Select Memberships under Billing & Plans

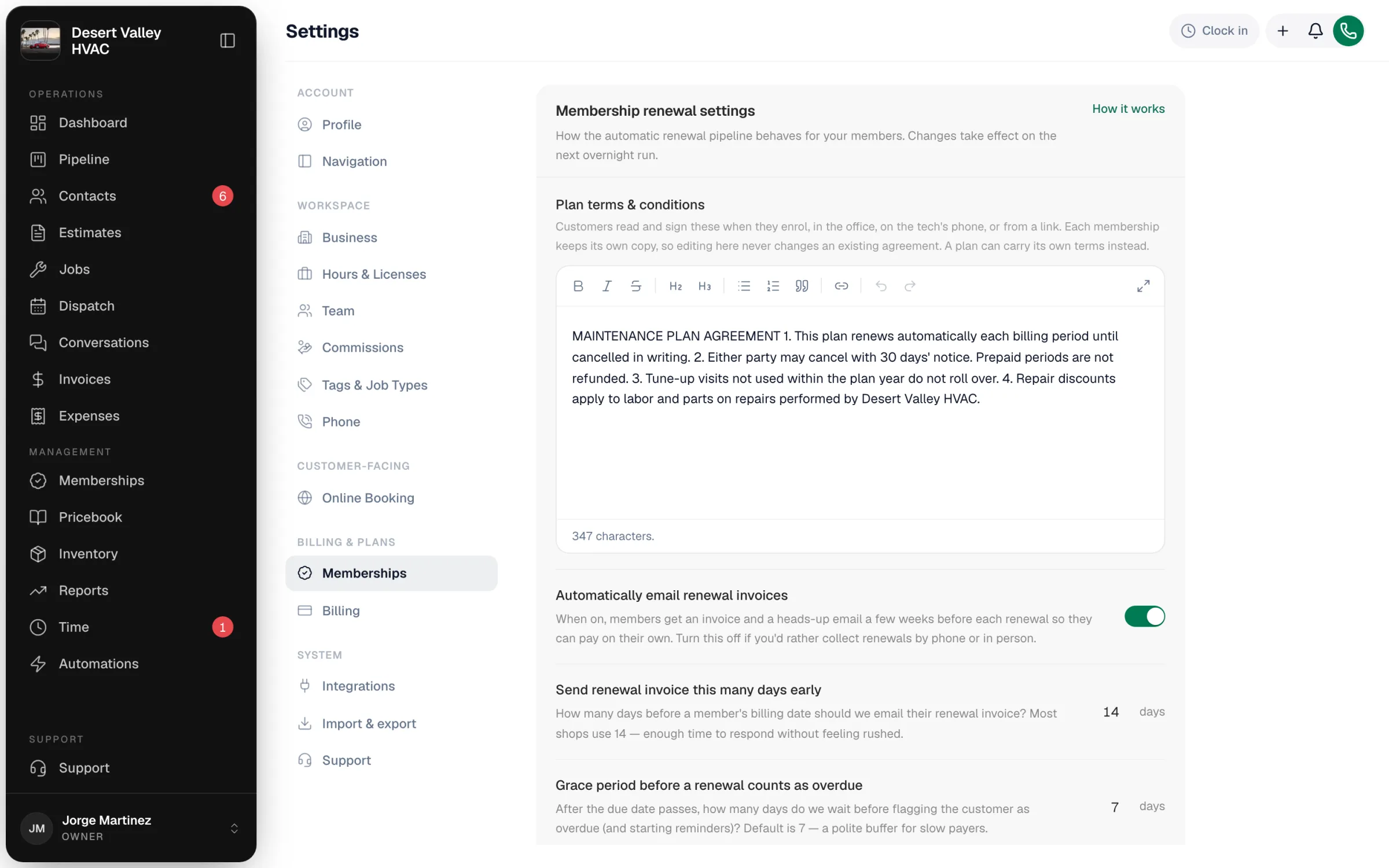pos(391,573)
